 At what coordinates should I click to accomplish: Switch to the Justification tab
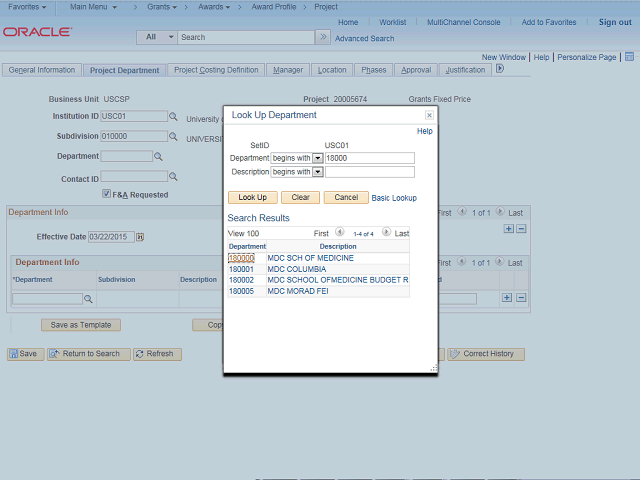(465, 70)
